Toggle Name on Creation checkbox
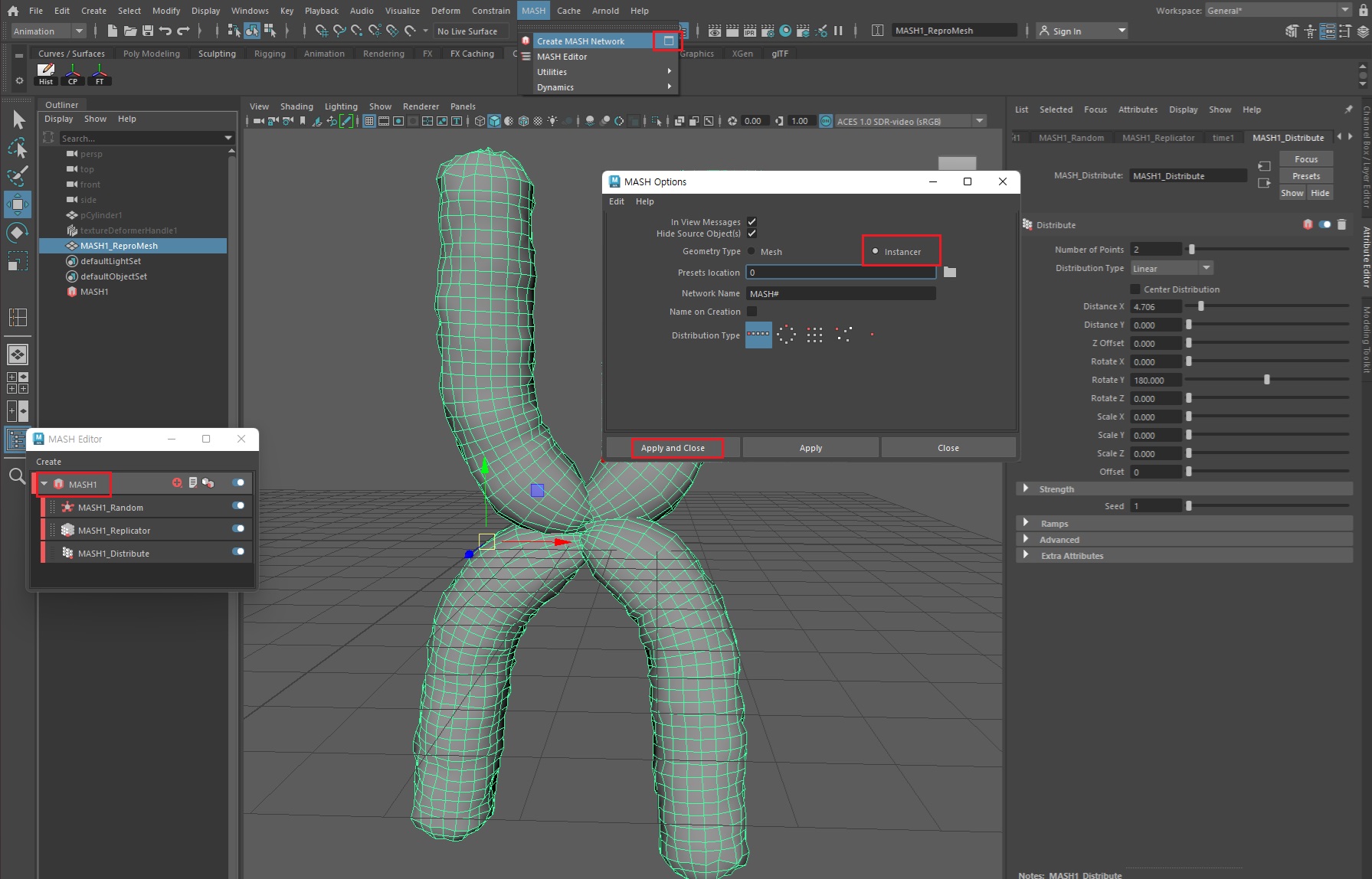This screenshot has width=1372, height=879. [x=751, y=311]
